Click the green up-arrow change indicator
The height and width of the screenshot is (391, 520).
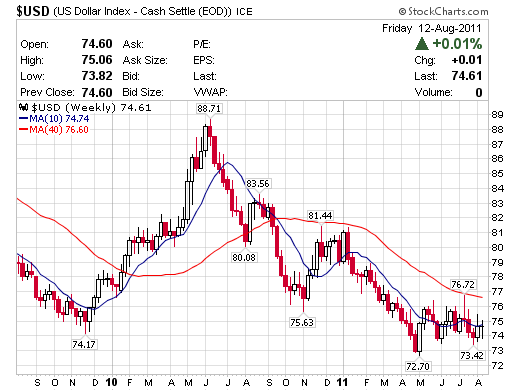point(422,44)
